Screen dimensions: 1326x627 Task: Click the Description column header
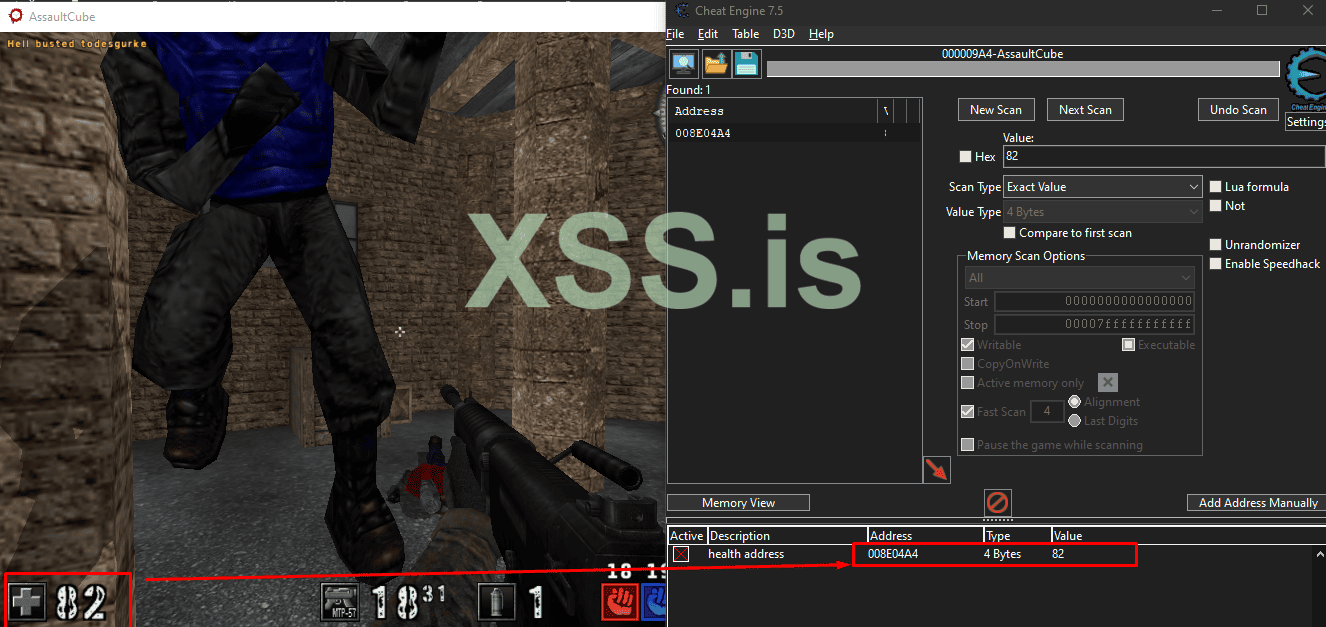787,536
